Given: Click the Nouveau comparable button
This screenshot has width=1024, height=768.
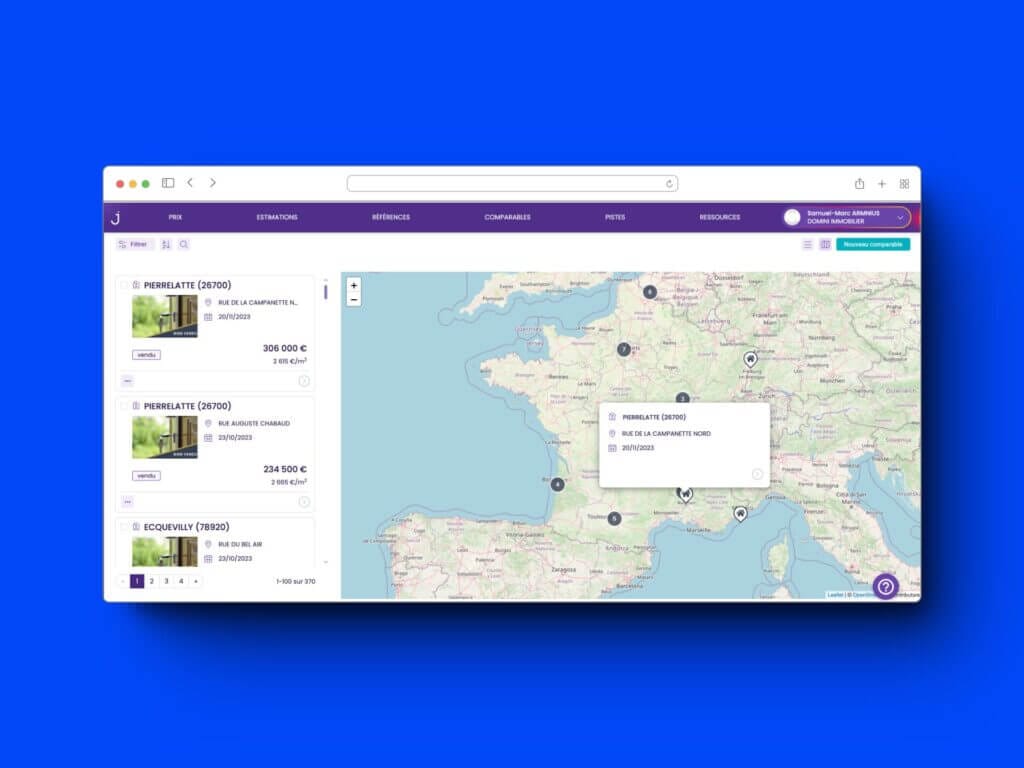Looking at the screenshot, I should pos(873,244).
